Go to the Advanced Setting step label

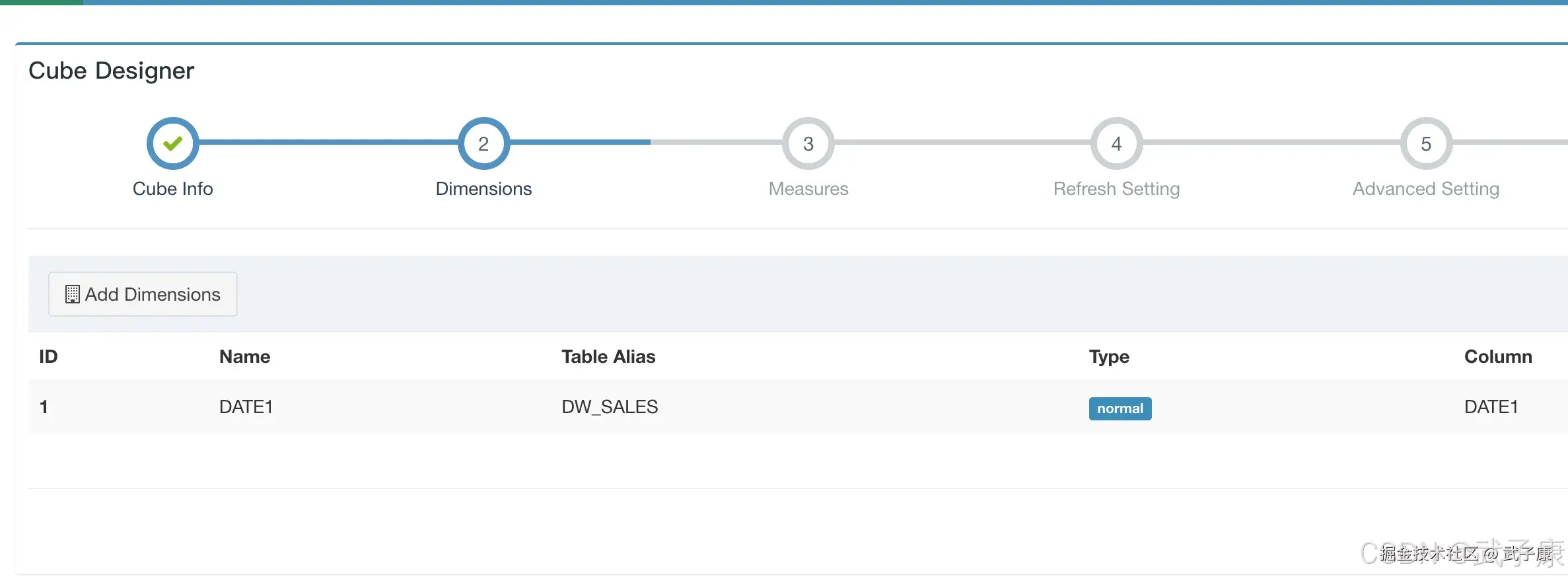[1425, 189]
